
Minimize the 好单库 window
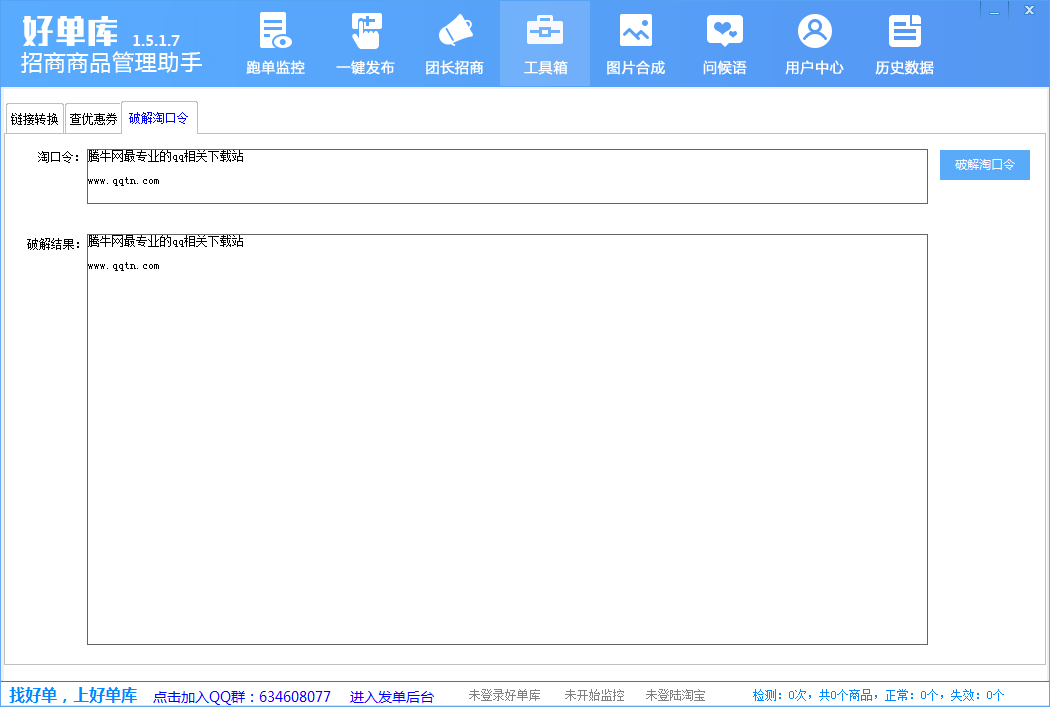click(x=994, y=11)
